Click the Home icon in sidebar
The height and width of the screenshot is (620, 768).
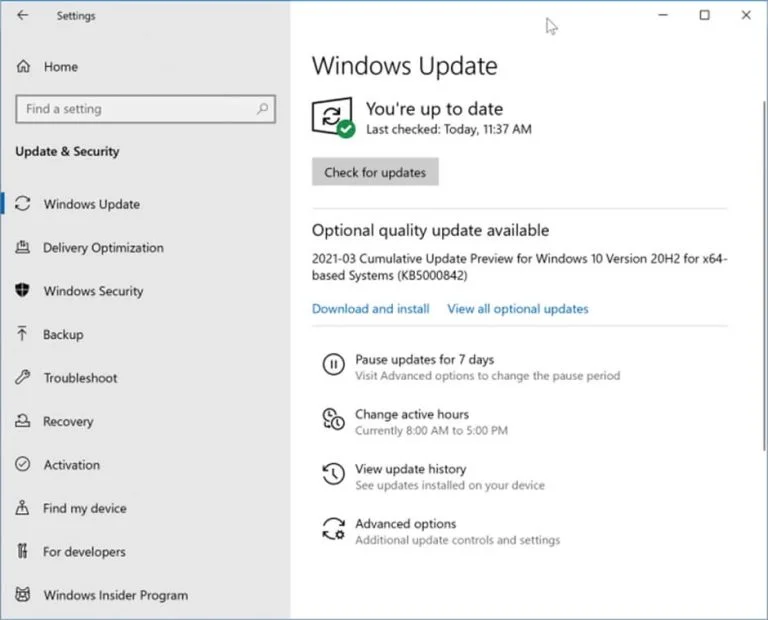(24, 67)
